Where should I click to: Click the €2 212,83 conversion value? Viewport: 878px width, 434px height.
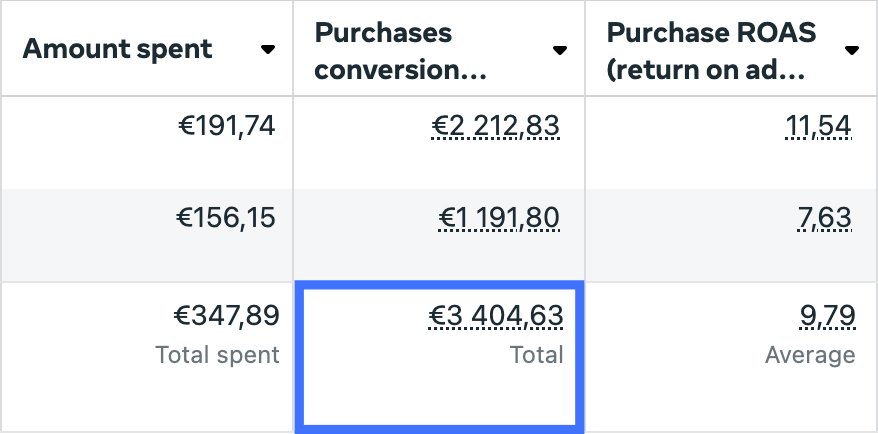496,127
